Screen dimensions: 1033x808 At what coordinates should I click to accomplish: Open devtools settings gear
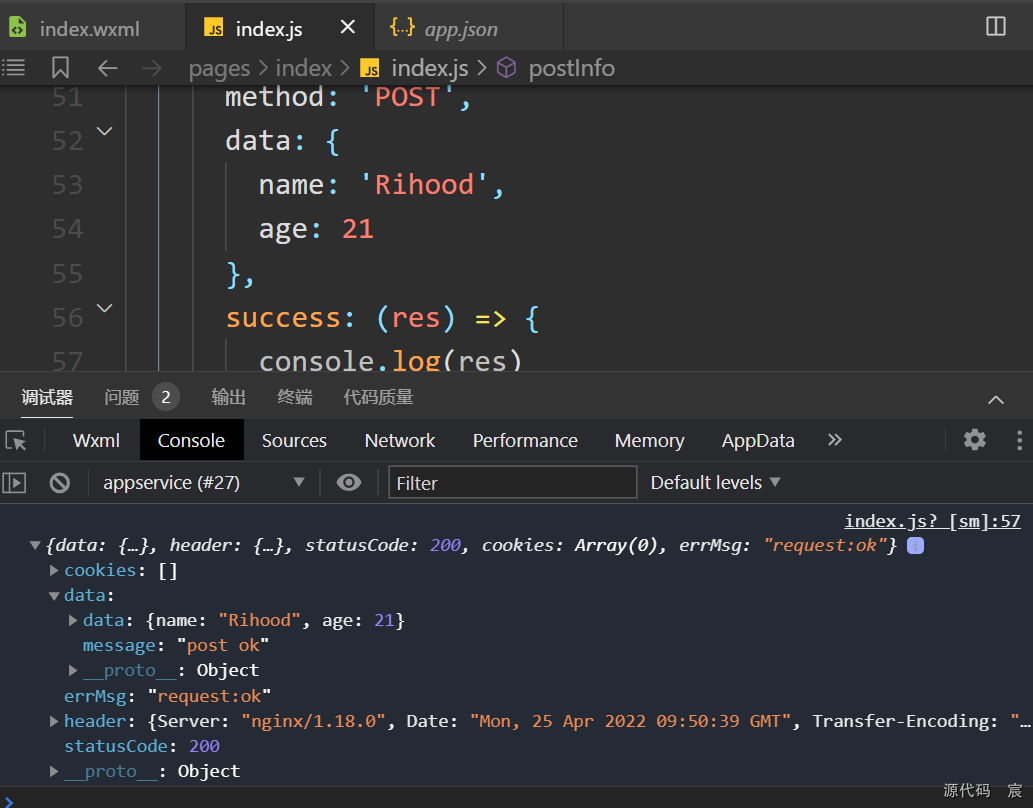click(974, 440)
